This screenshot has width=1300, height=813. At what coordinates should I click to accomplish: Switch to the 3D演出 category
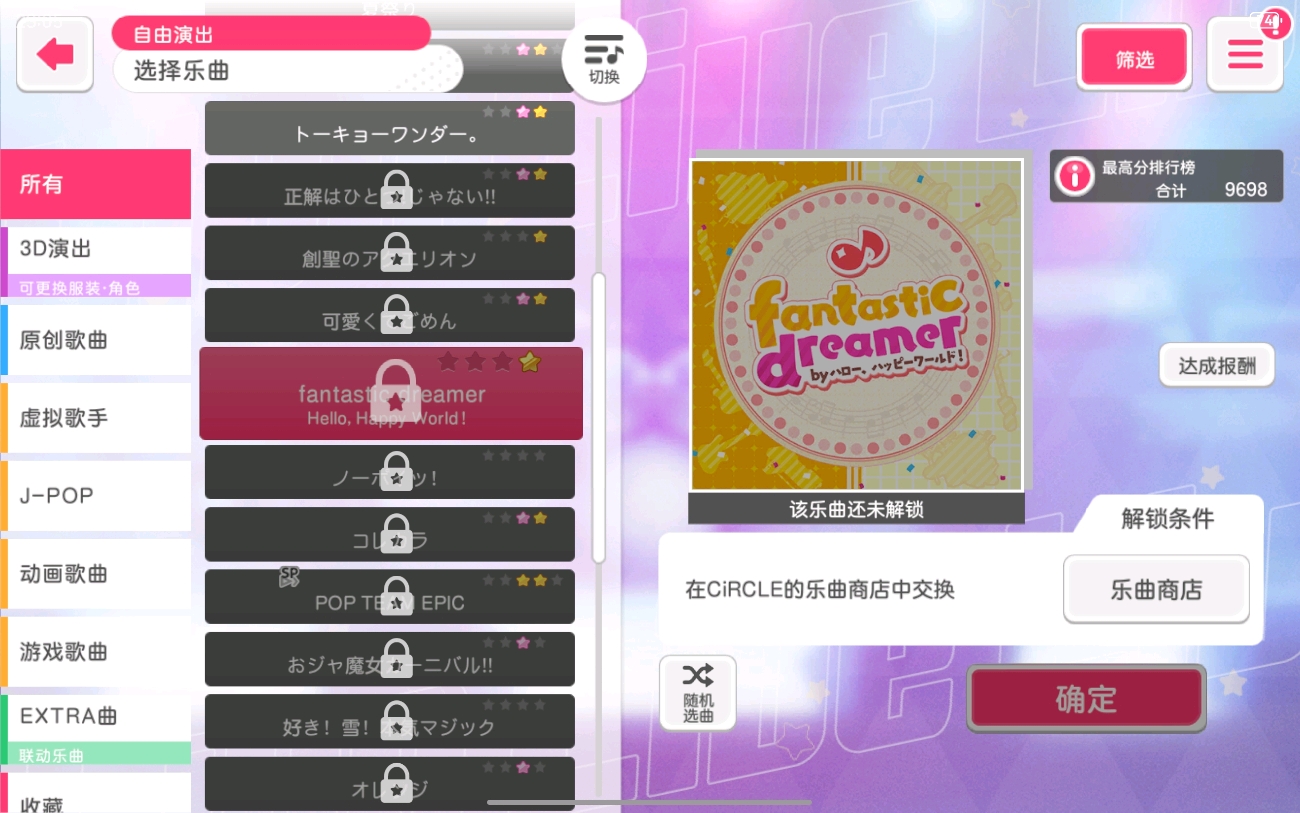96,262
